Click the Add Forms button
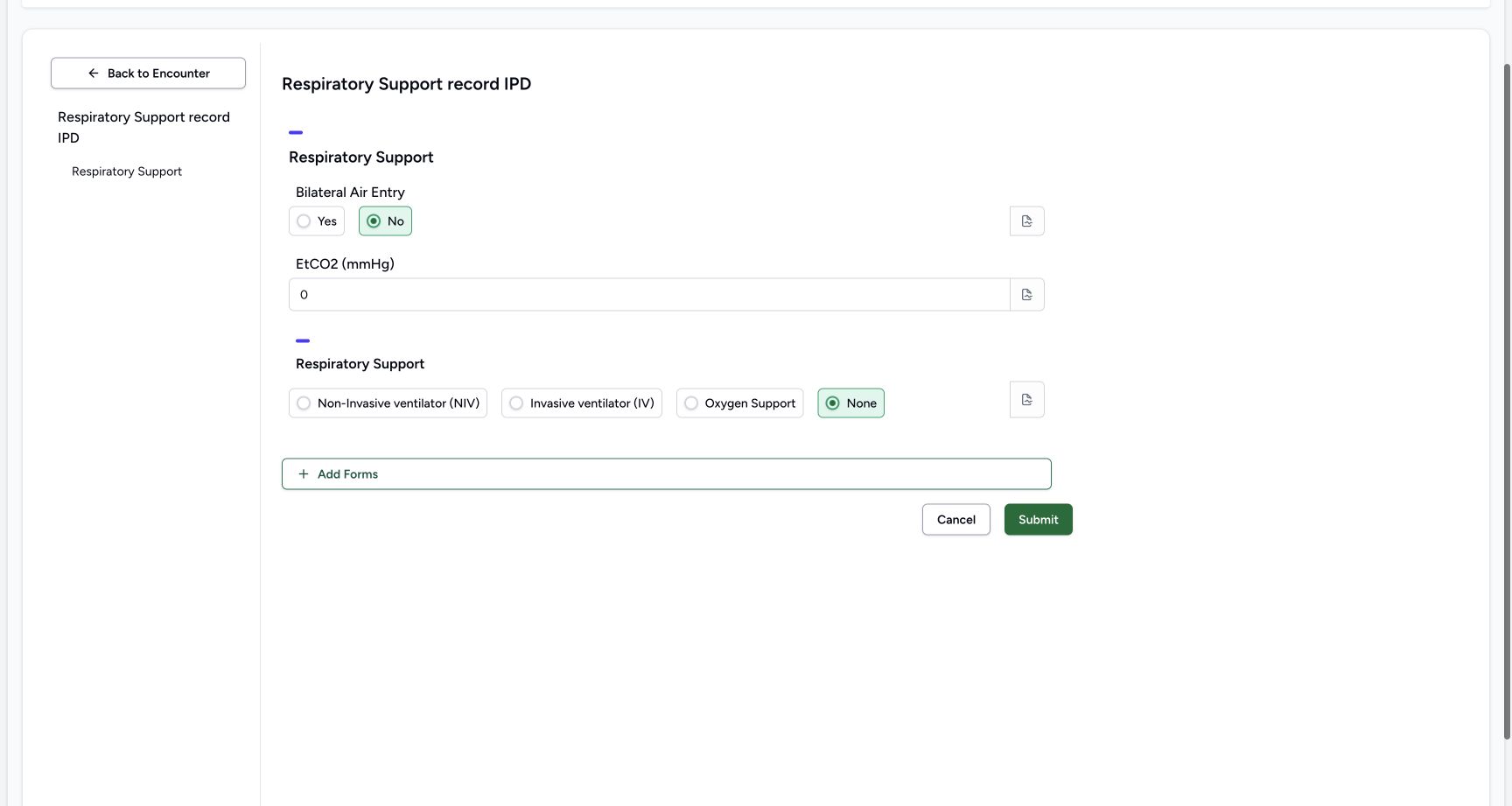The height and width of the screenshot is (806, 1512). coord(666,474)
